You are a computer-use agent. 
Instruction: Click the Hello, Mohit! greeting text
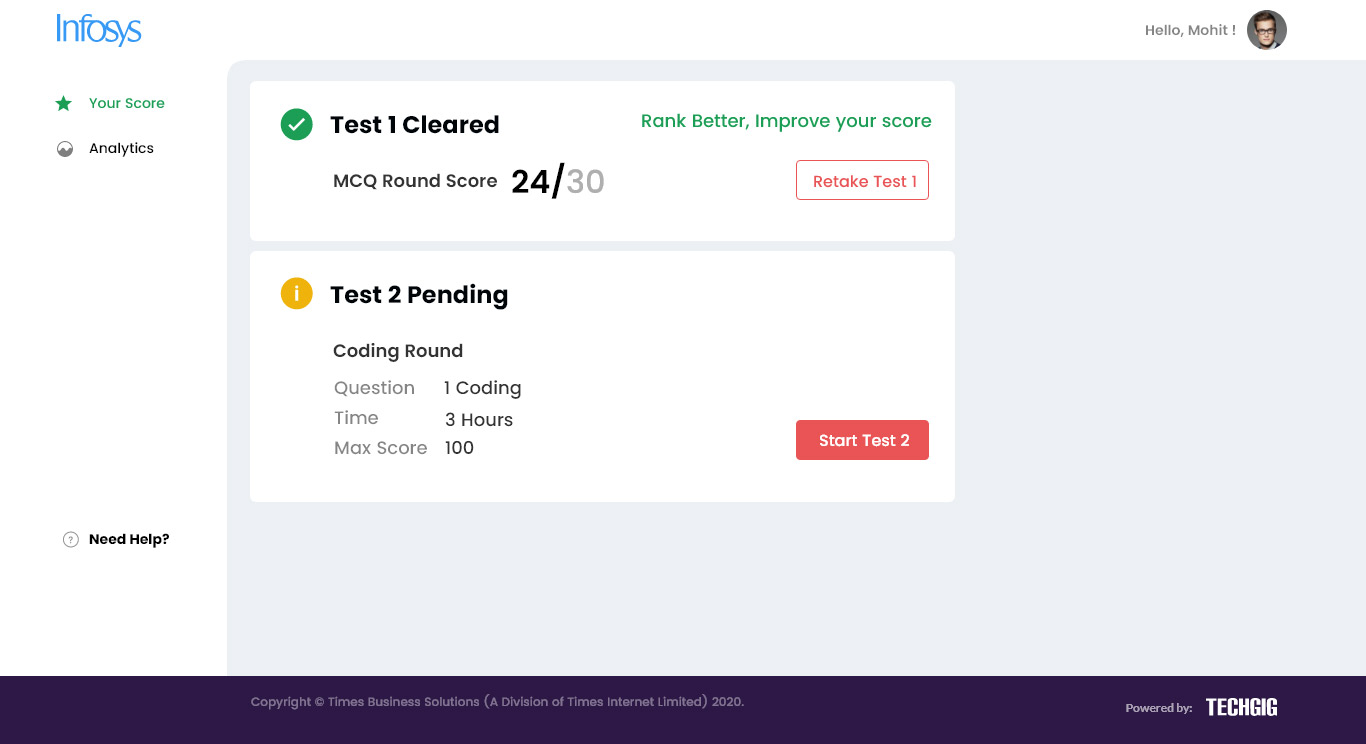coord(1190,30)
